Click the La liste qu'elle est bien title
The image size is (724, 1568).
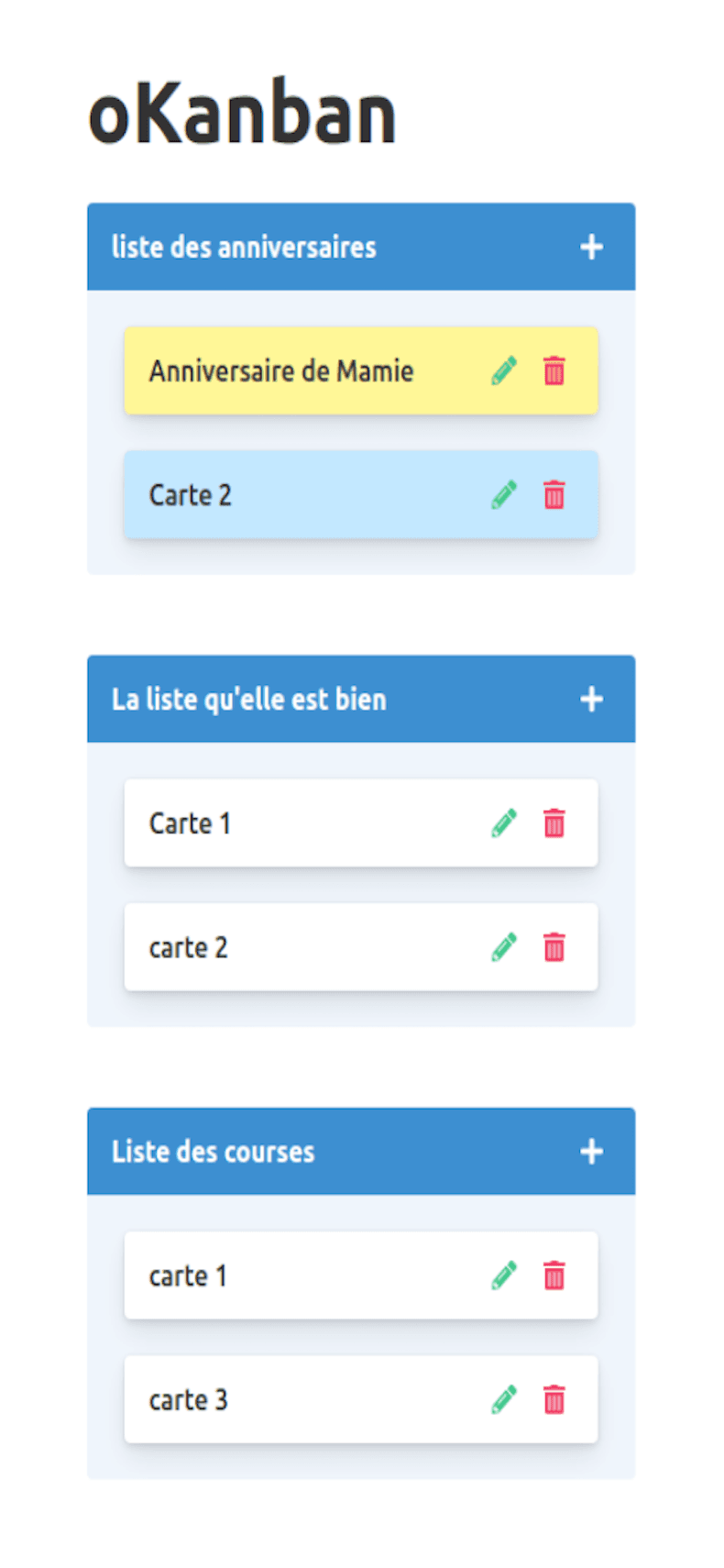pyautogui.click(x=248, y=700)
